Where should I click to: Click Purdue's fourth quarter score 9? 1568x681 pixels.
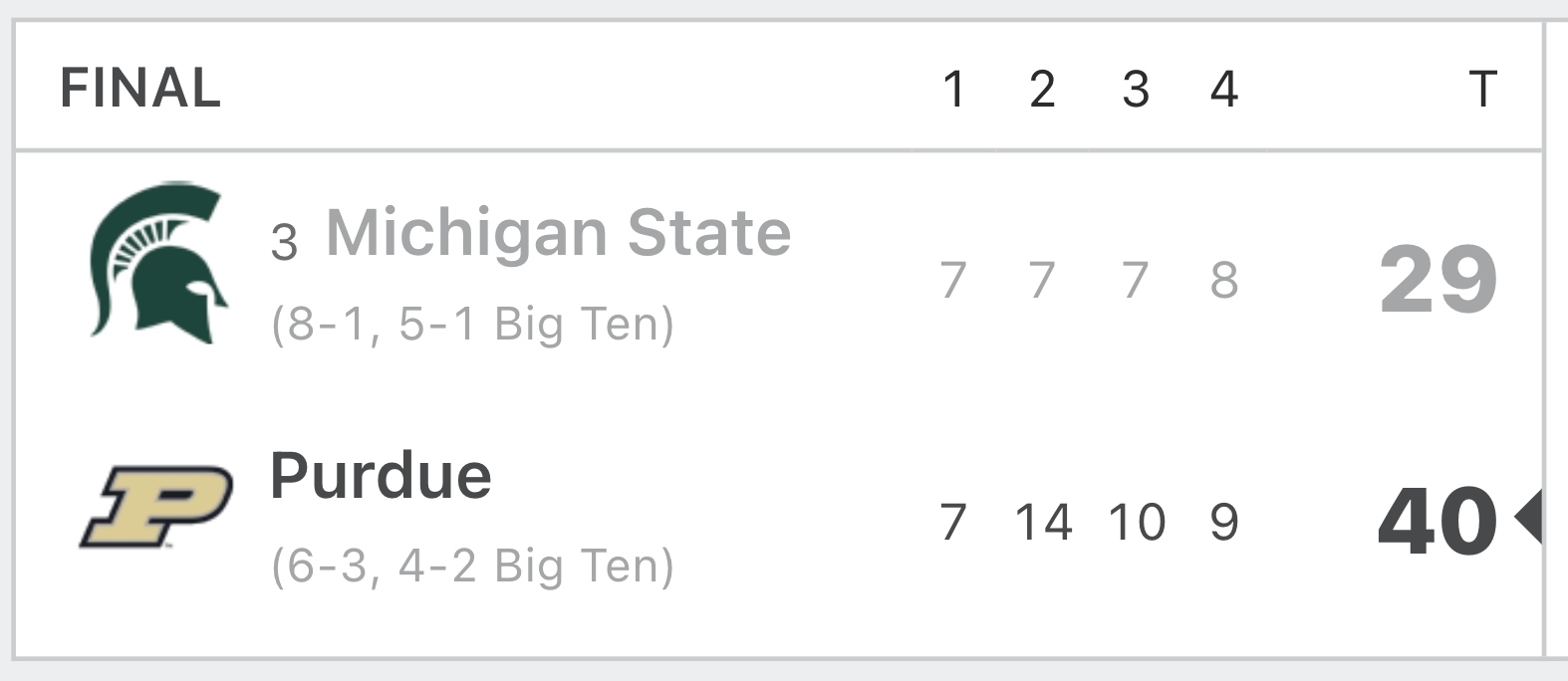click(x=1224, y=522)
